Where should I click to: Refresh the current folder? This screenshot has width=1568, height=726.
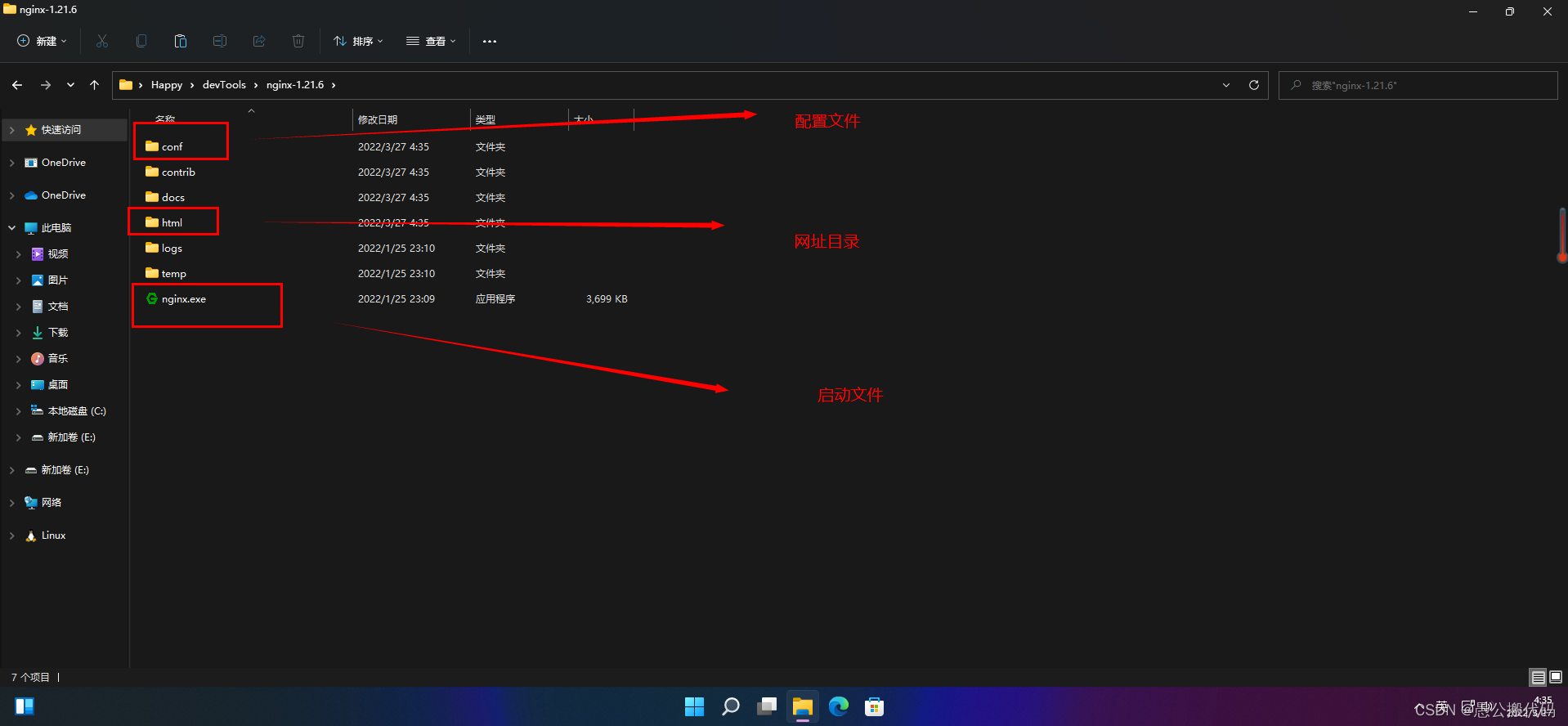(x=1254, y=85)
